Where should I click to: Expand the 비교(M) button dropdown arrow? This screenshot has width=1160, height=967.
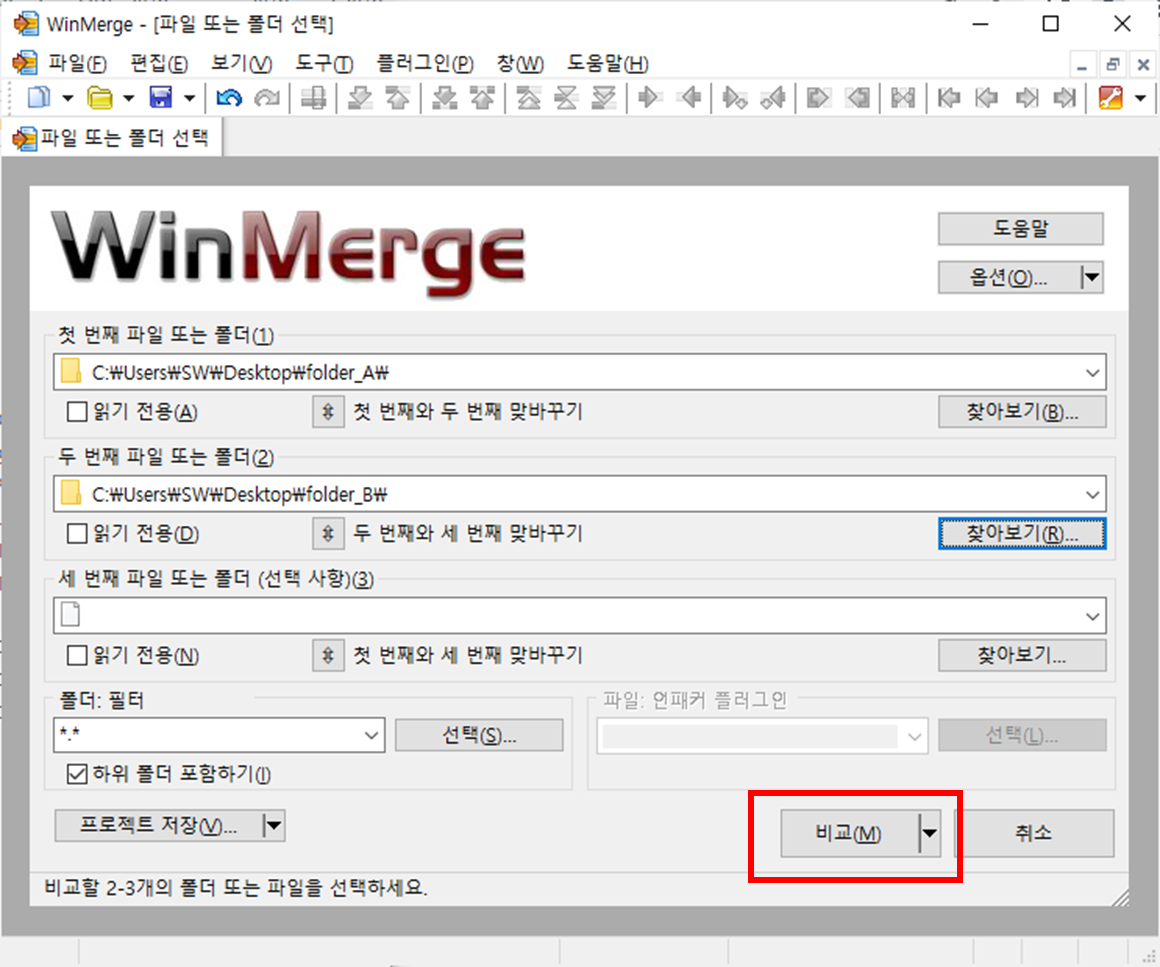coord(929,833)
